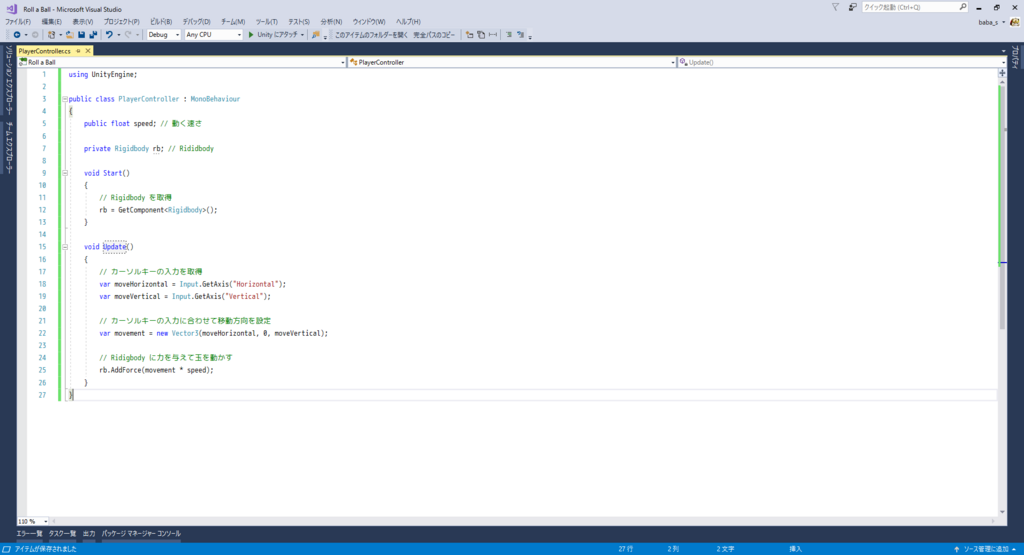Click the Visual Studio logo icon
The height and width of the screenshot is (555, 1024).
[11, 8]
